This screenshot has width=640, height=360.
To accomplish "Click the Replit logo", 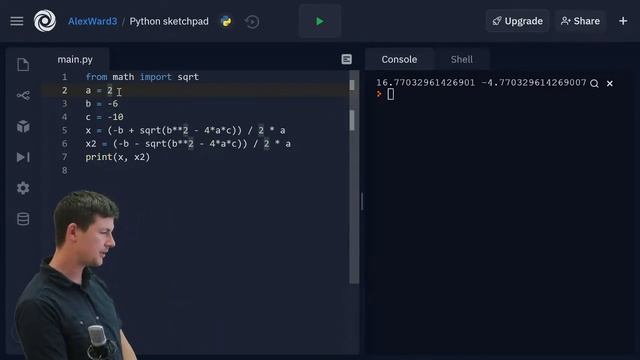I will pyautogui.click(x=45, y=21).
